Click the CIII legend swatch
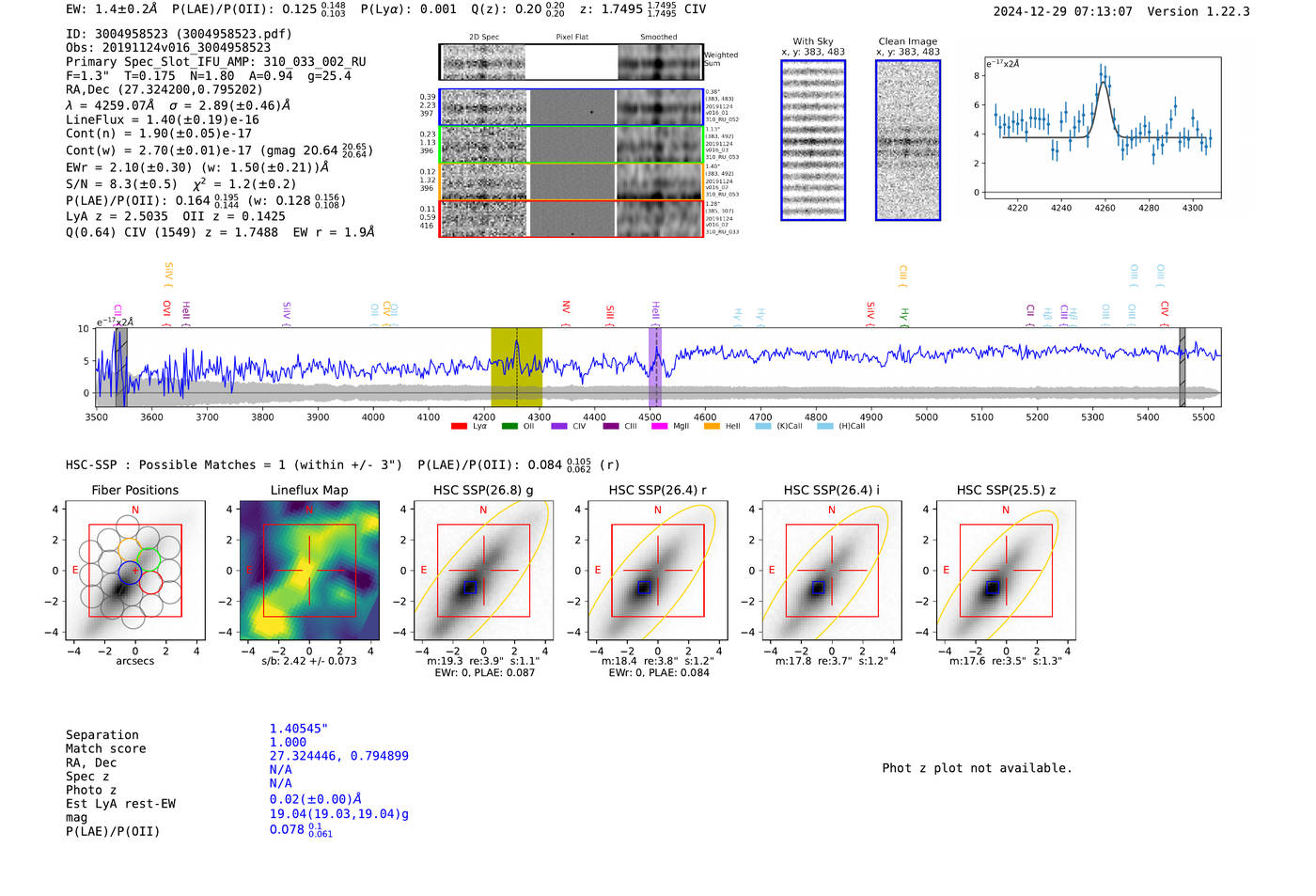Screen dimensions: 1316x896 click(x=611, y=426)
